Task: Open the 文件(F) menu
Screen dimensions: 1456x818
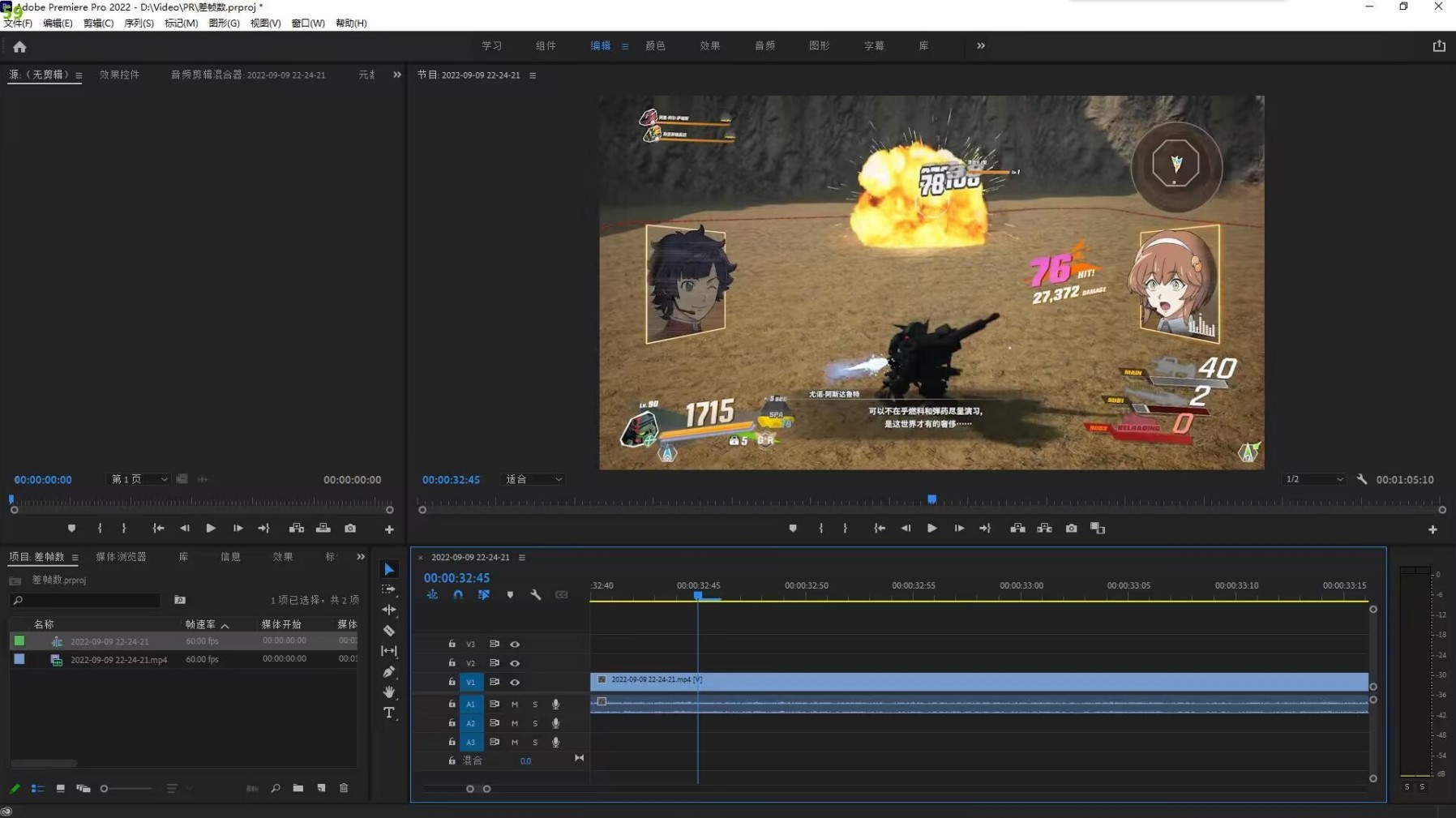Action: (x=18, y=23)
